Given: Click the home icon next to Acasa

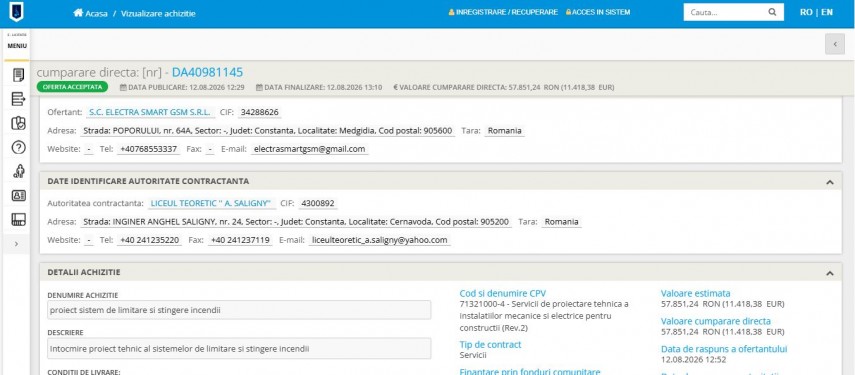Looking at the screenshot, I should pos(78,13).
